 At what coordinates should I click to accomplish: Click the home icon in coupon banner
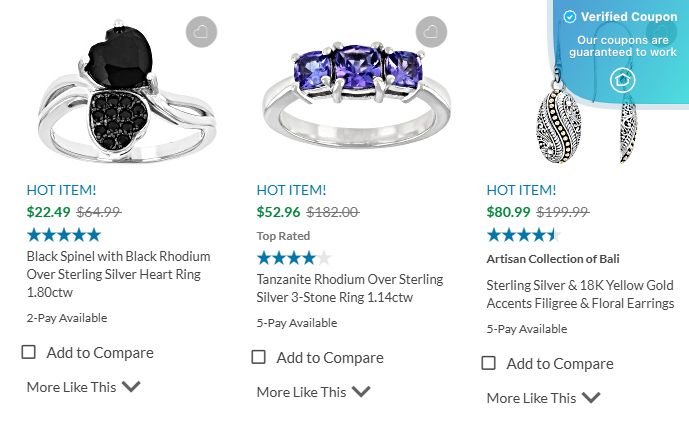point(622,80)
